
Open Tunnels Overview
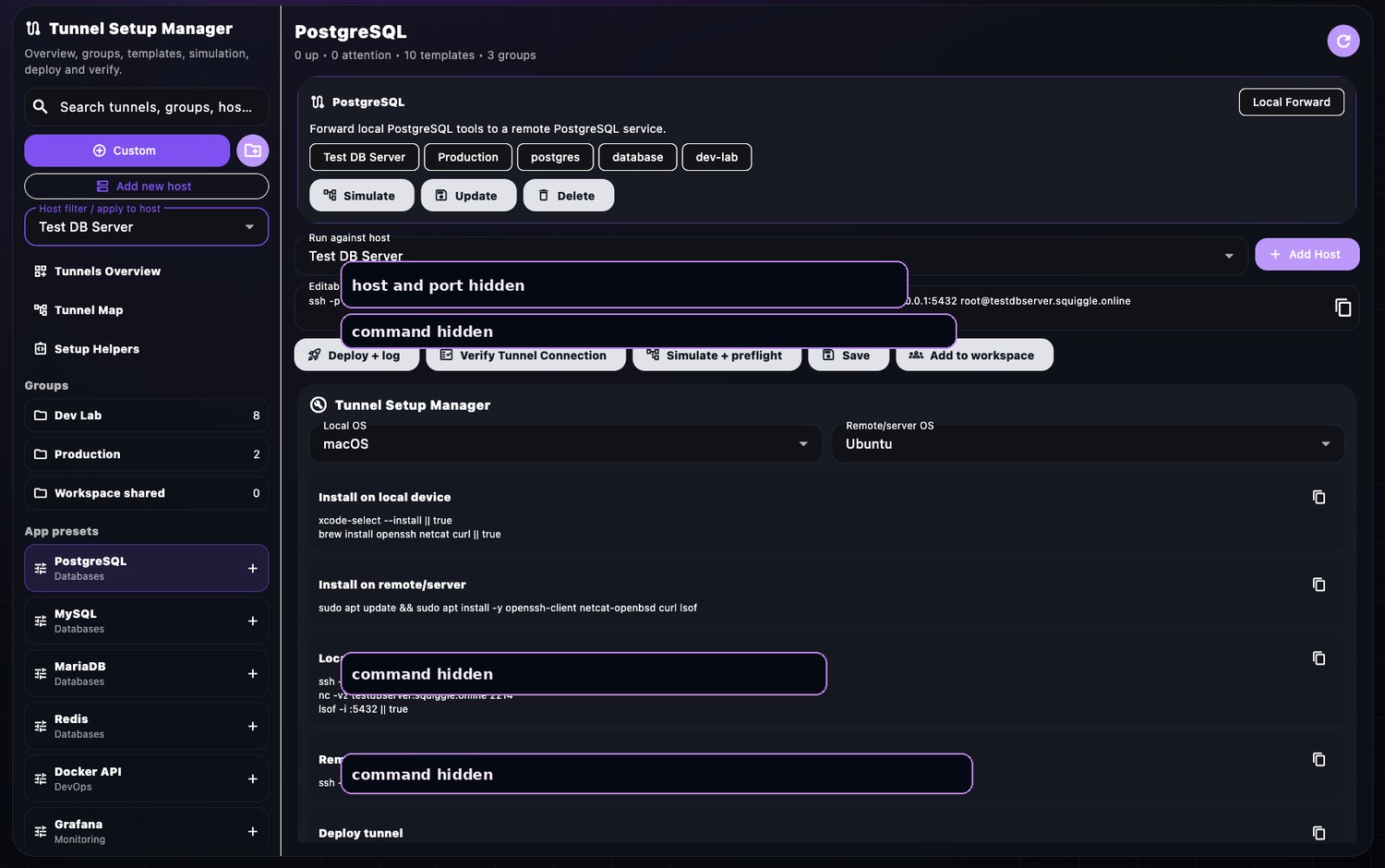147,271
